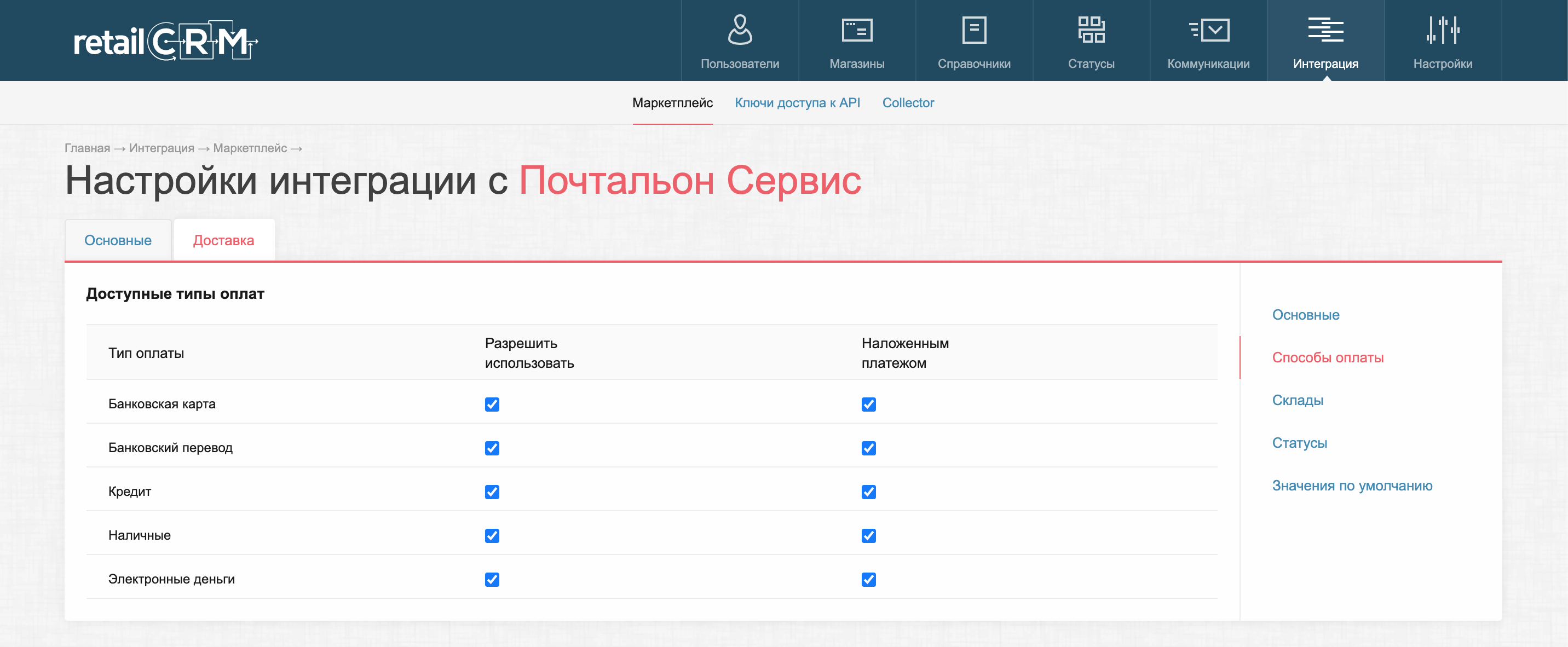Open Ключи доступа к API
Screen dimensions: 1568x647
click(x=797, y=103)
